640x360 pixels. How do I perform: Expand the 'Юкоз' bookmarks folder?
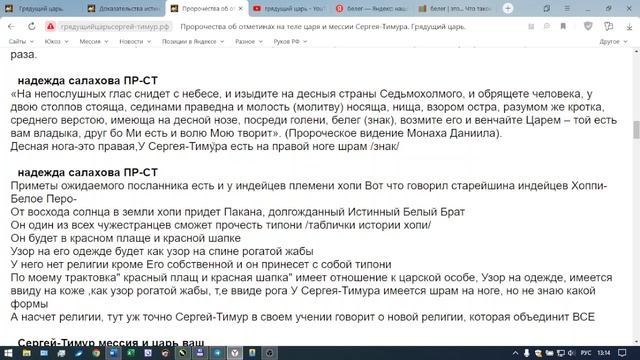click(56, 42)
